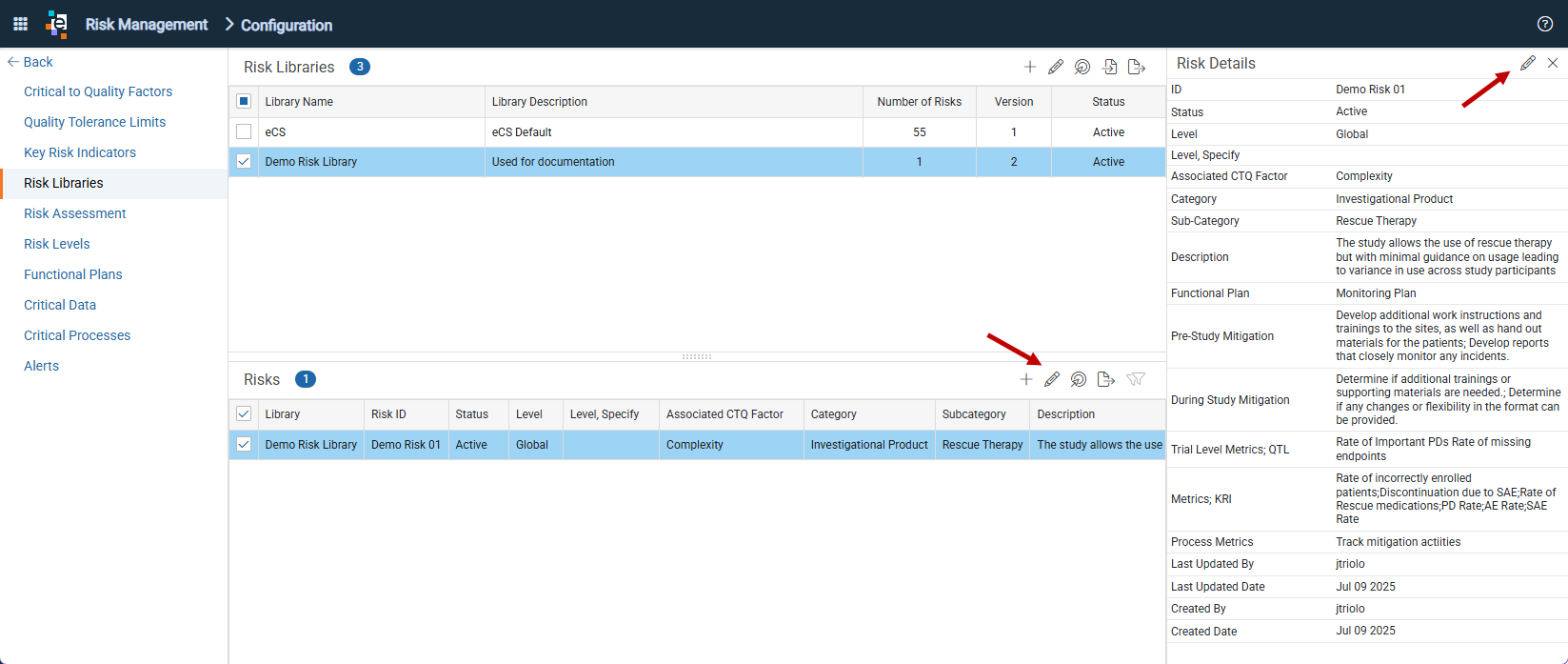Click the Configuration breadcrumb
Image resolution: width=1568 pixels, height=664 pixels.
point(287,25)
